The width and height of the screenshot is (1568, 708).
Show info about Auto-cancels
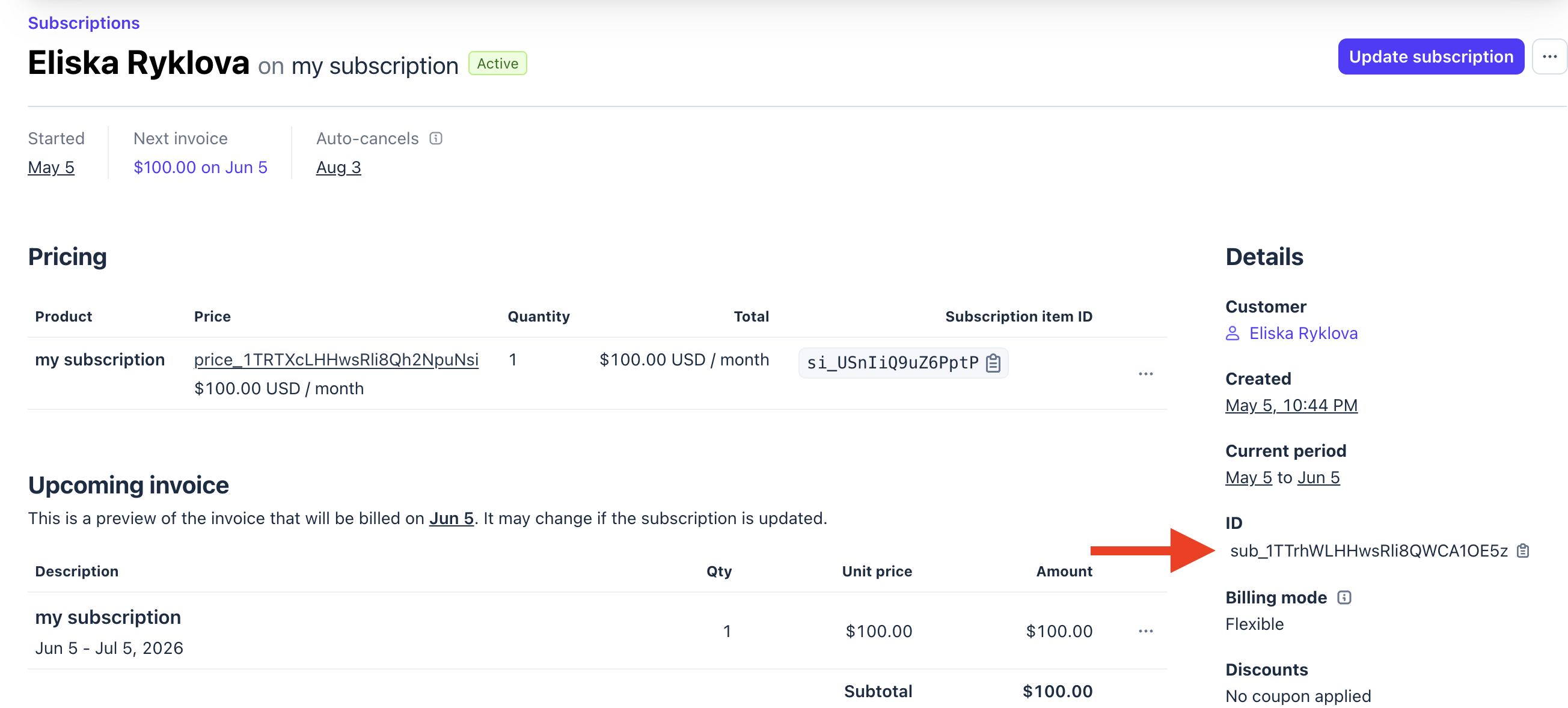pyautogui.click(x=436, y=139)
